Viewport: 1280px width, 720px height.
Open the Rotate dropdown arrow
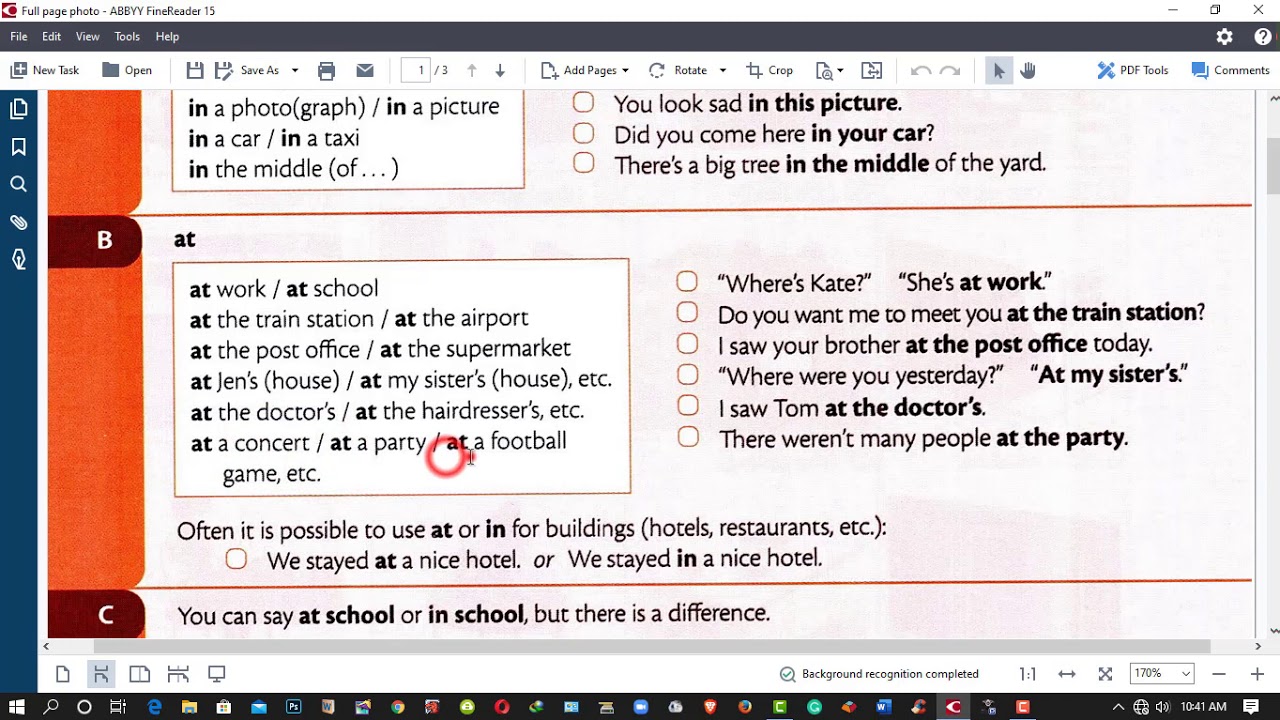click(x=722, y=70)
